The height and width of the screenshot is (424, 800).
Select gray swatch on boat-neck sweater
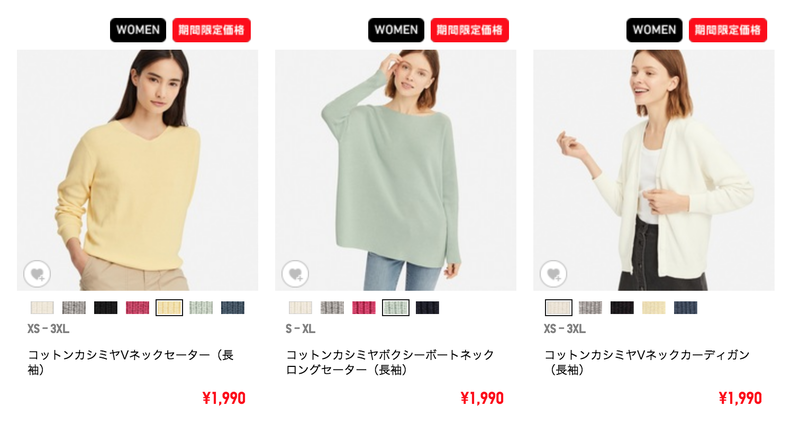(x=332, y=308)
